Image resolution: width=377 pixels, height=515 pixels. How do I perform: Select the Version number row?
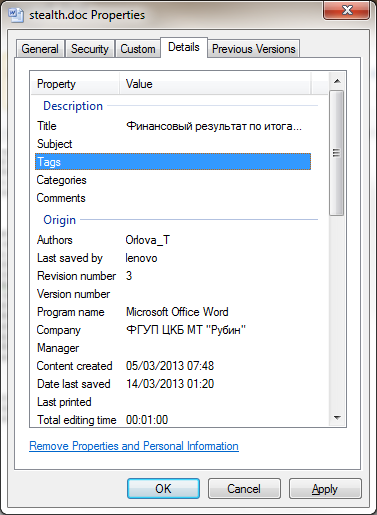coord(173,294)
